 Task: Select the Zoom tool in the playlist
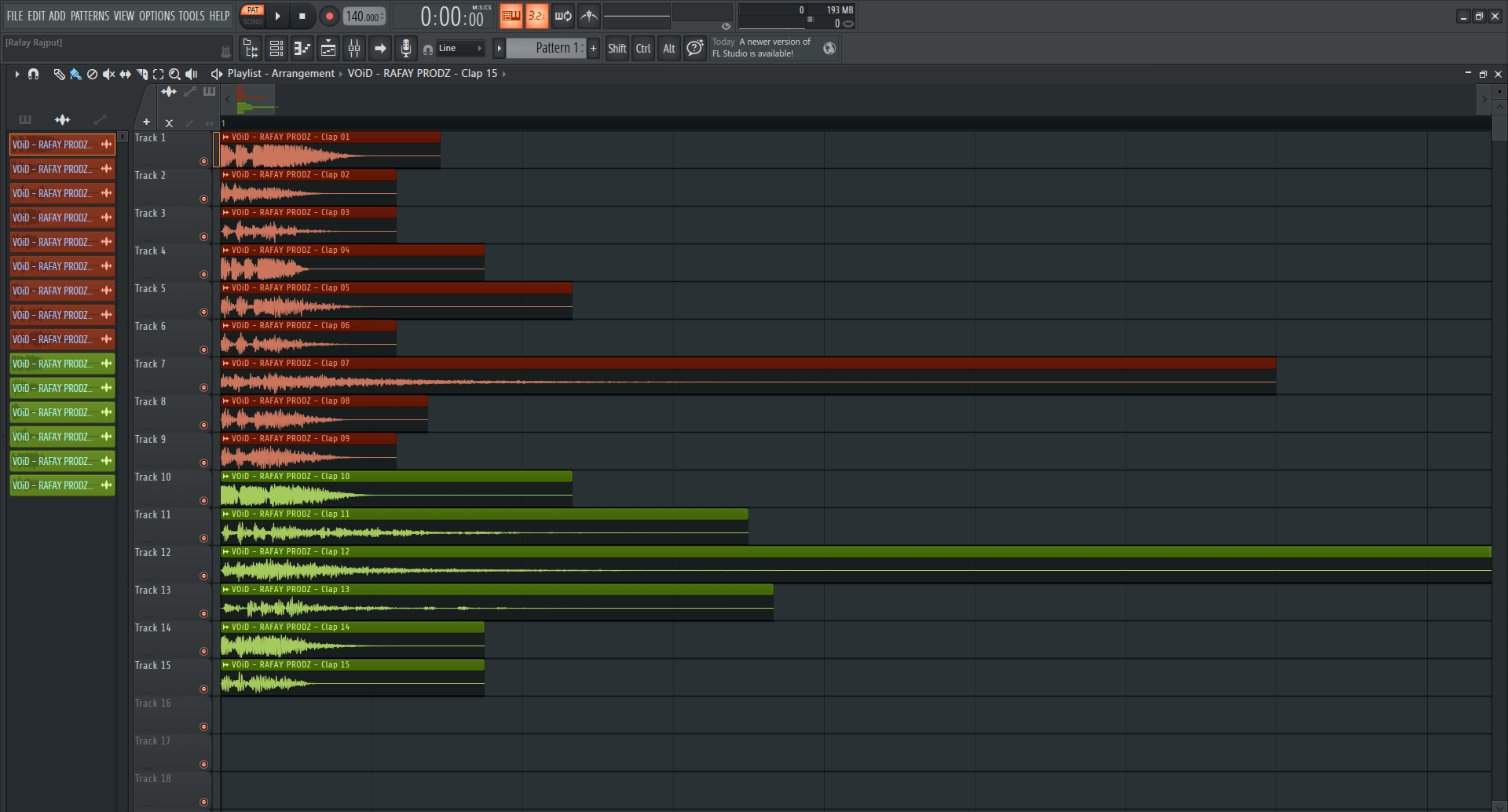coord(174,73)
